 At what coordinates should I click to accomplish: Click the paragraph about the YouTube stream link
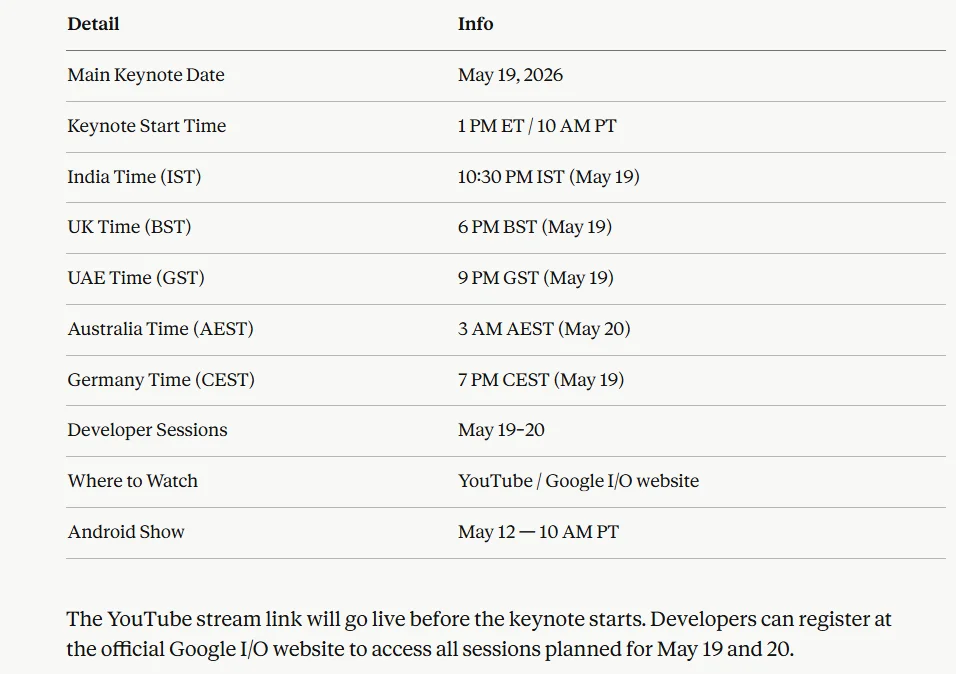click(x=479, y=634)
